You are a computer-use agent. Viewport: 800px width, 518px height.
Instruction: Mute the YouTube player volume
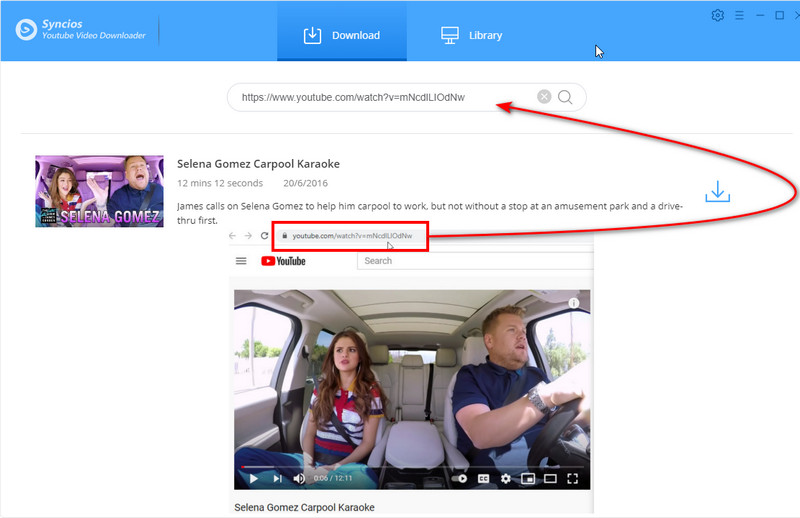click(299, 478)
